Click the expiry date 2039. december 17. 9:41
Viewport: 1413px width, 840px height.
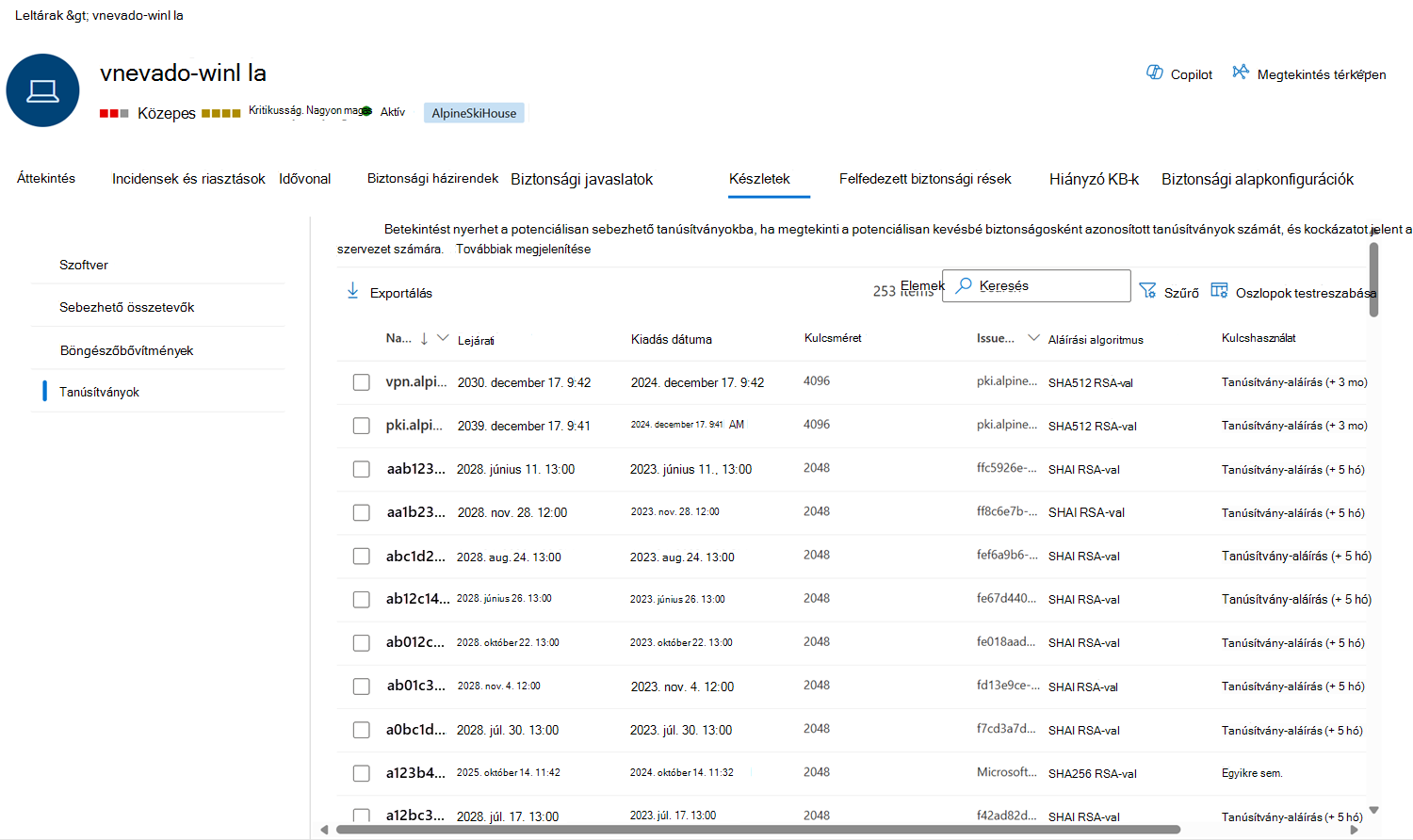(x=525, y=426)
